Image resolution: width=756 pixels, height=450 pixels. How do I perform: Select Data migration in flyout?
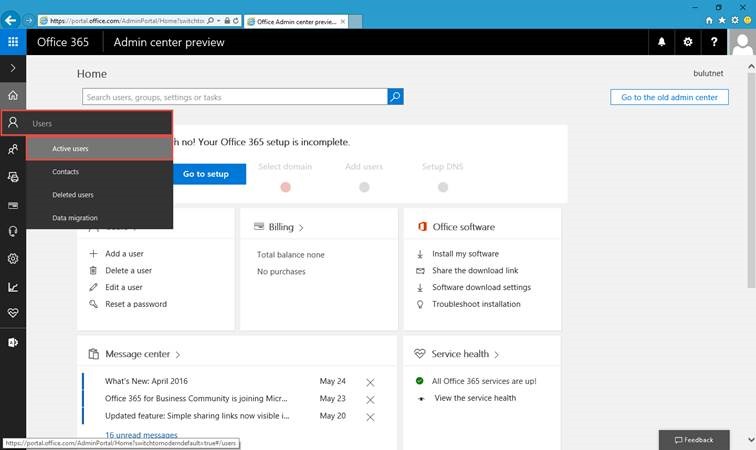click(x=99, y=218)
